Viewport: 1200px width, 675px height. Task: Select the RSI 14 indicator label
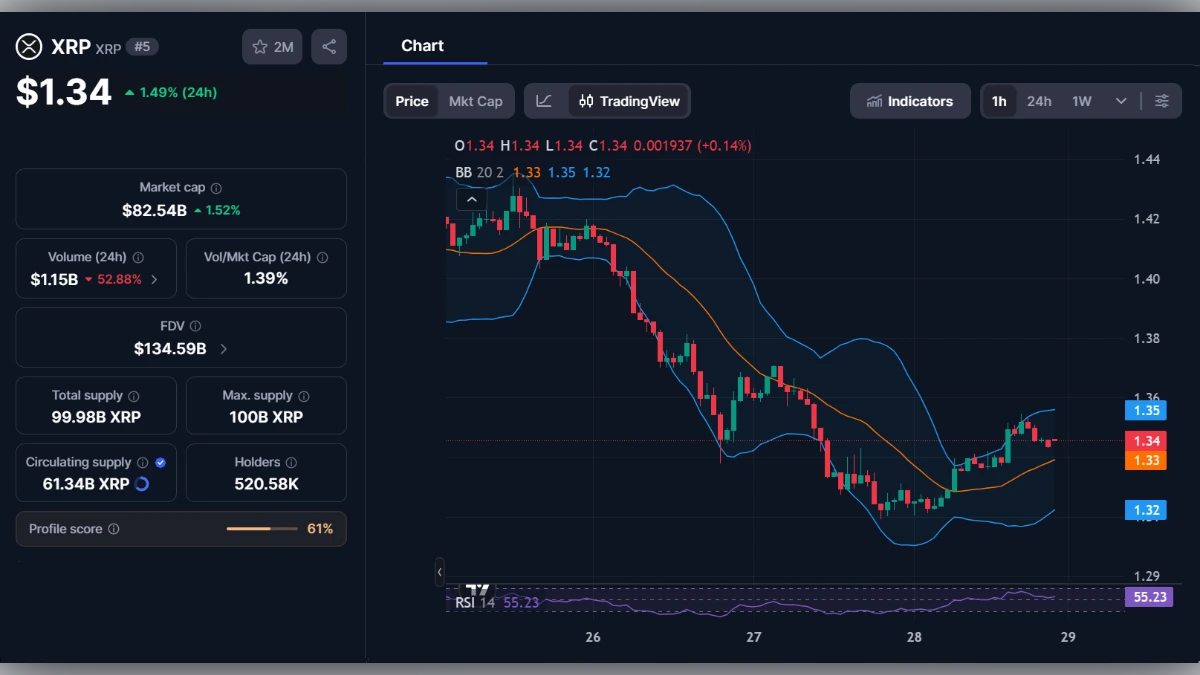[475, 602]
